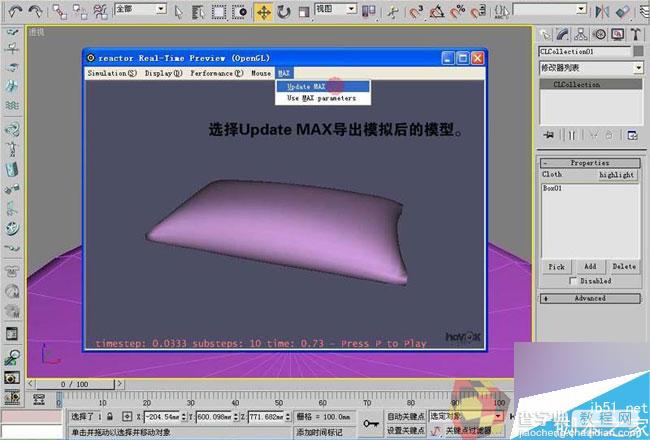Select the Select and Link tool
The width and height of the screenshot is (650, 440).
59,12
